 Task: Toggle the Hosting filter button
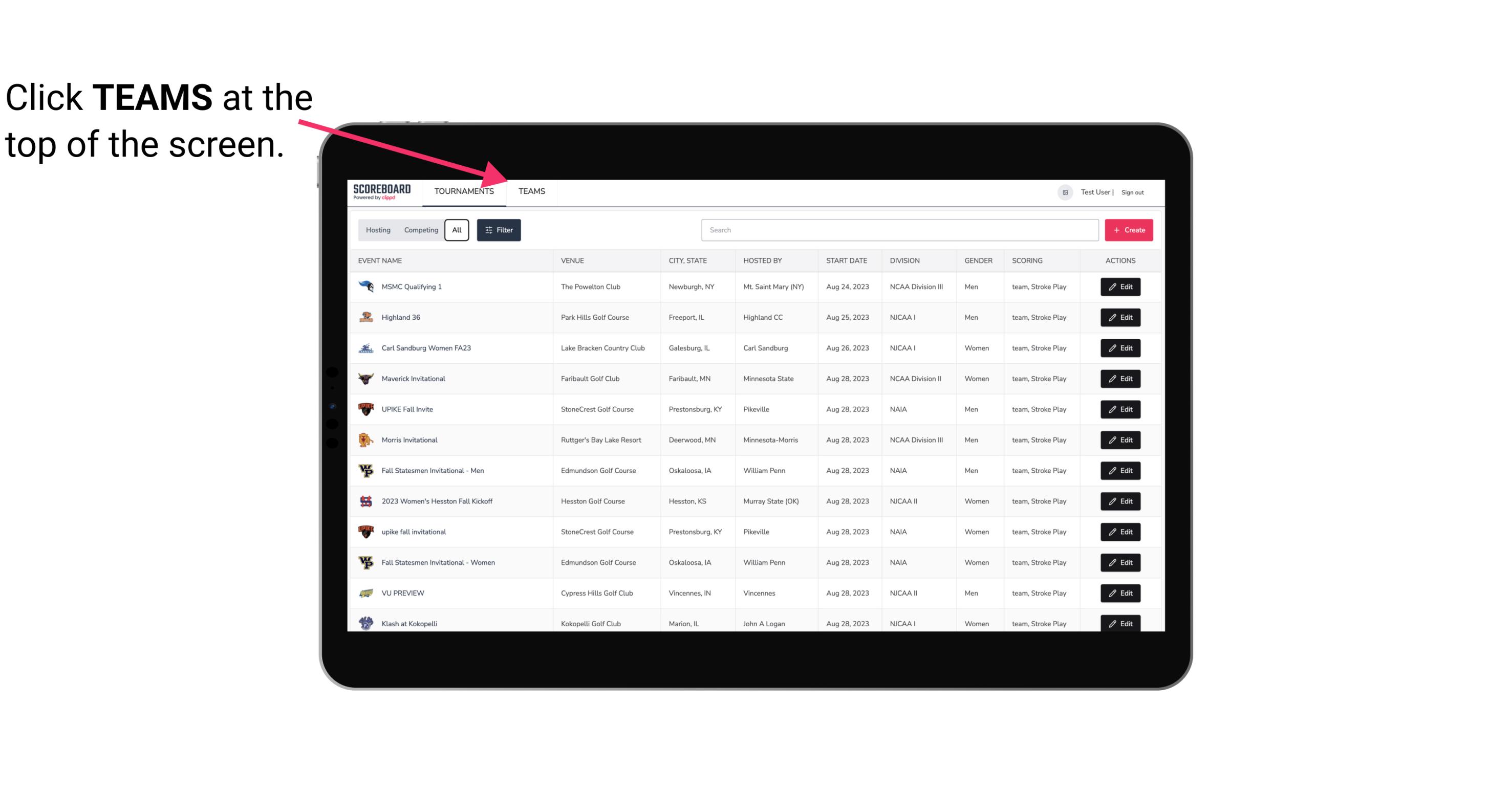tap(378, 229)
